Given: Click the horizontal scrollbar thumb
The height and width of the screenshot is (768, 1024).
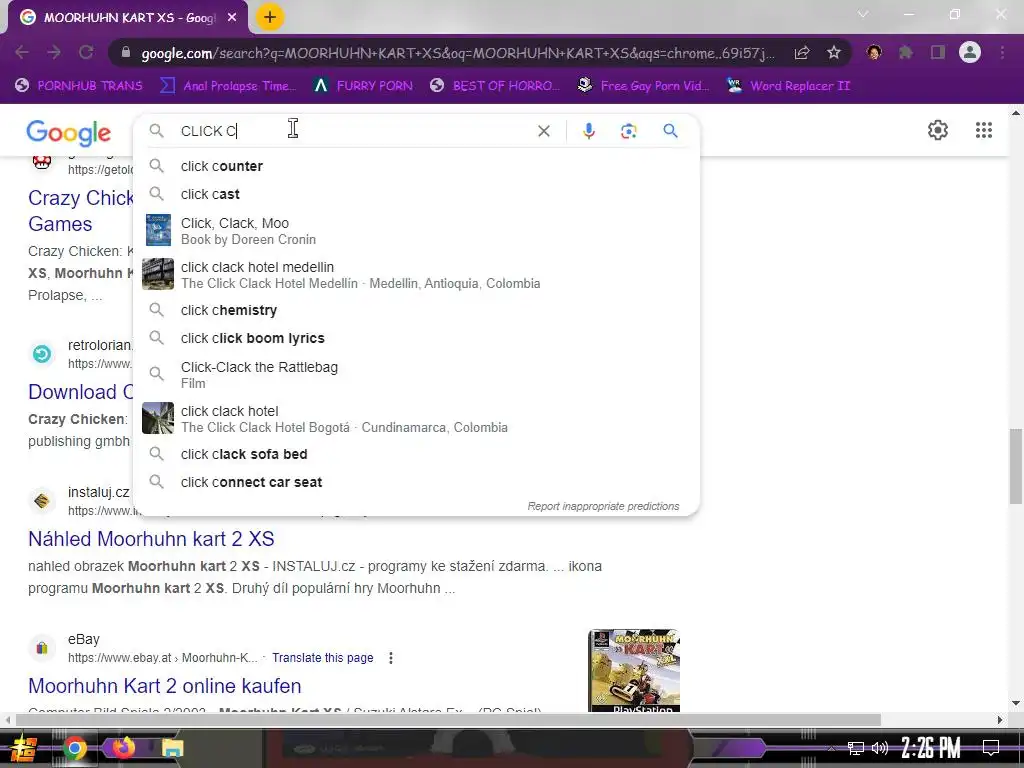Looking at the screenshot, I should tap(448, 720).
